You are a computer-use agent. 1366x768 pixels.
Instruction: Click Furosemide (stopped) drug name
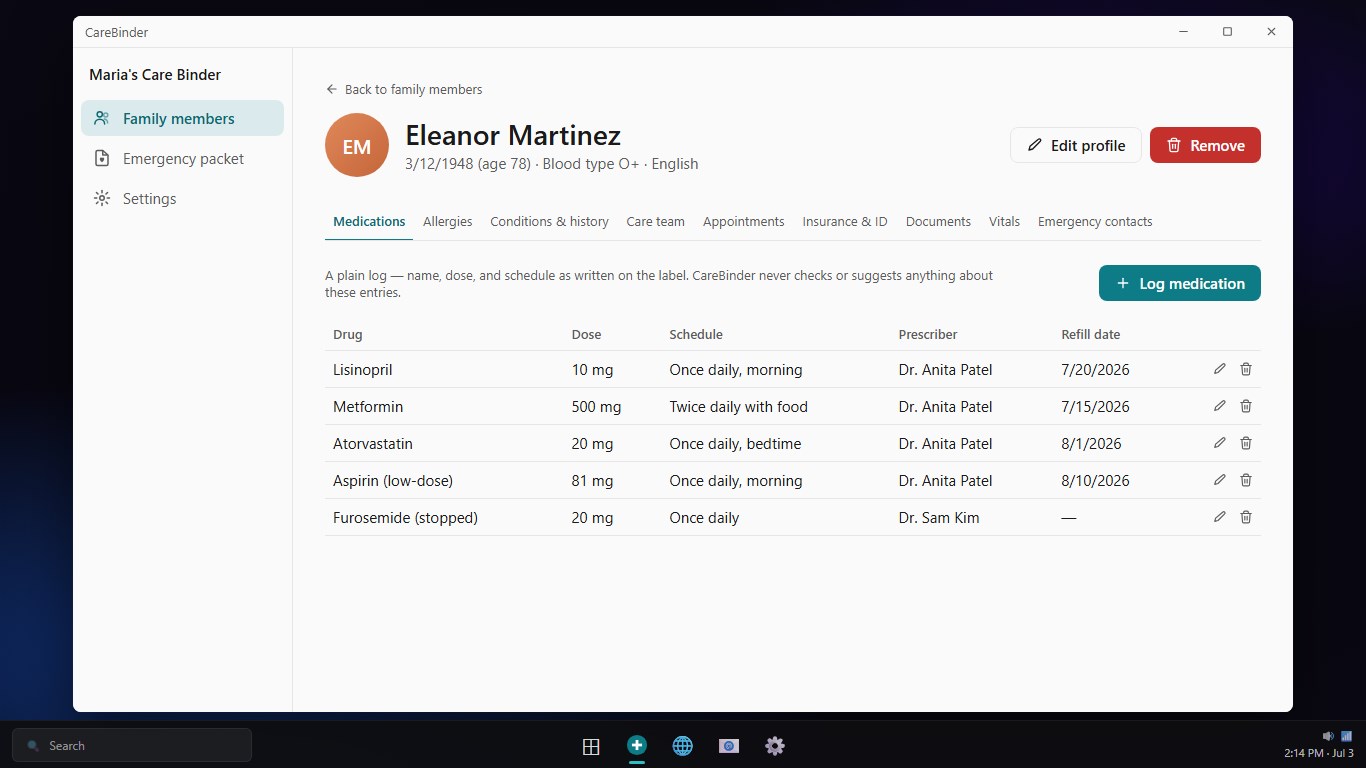406,517
